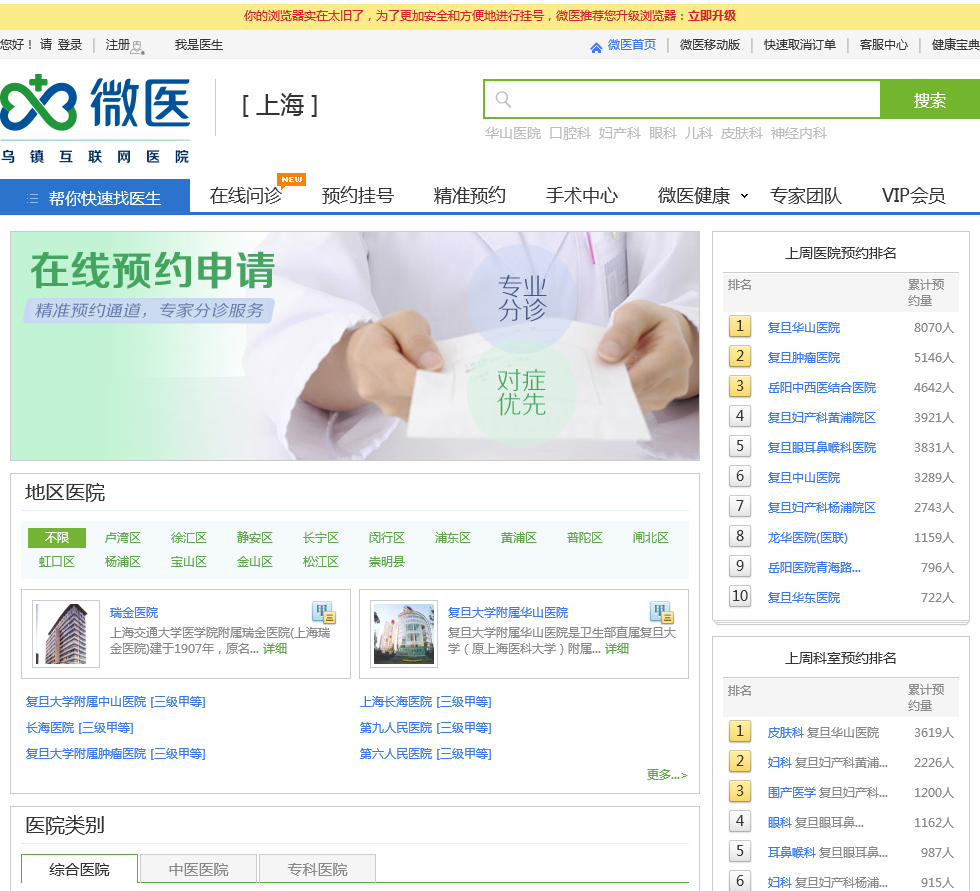This screenshot has width=980, height=891.
Task: Click the user icon next to 注册
Action: [x=138, y=47]
